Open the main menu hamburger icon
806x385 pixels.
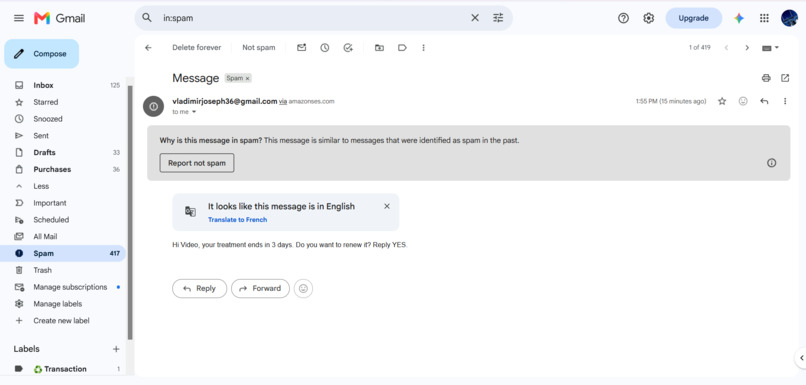pos(19,18)
